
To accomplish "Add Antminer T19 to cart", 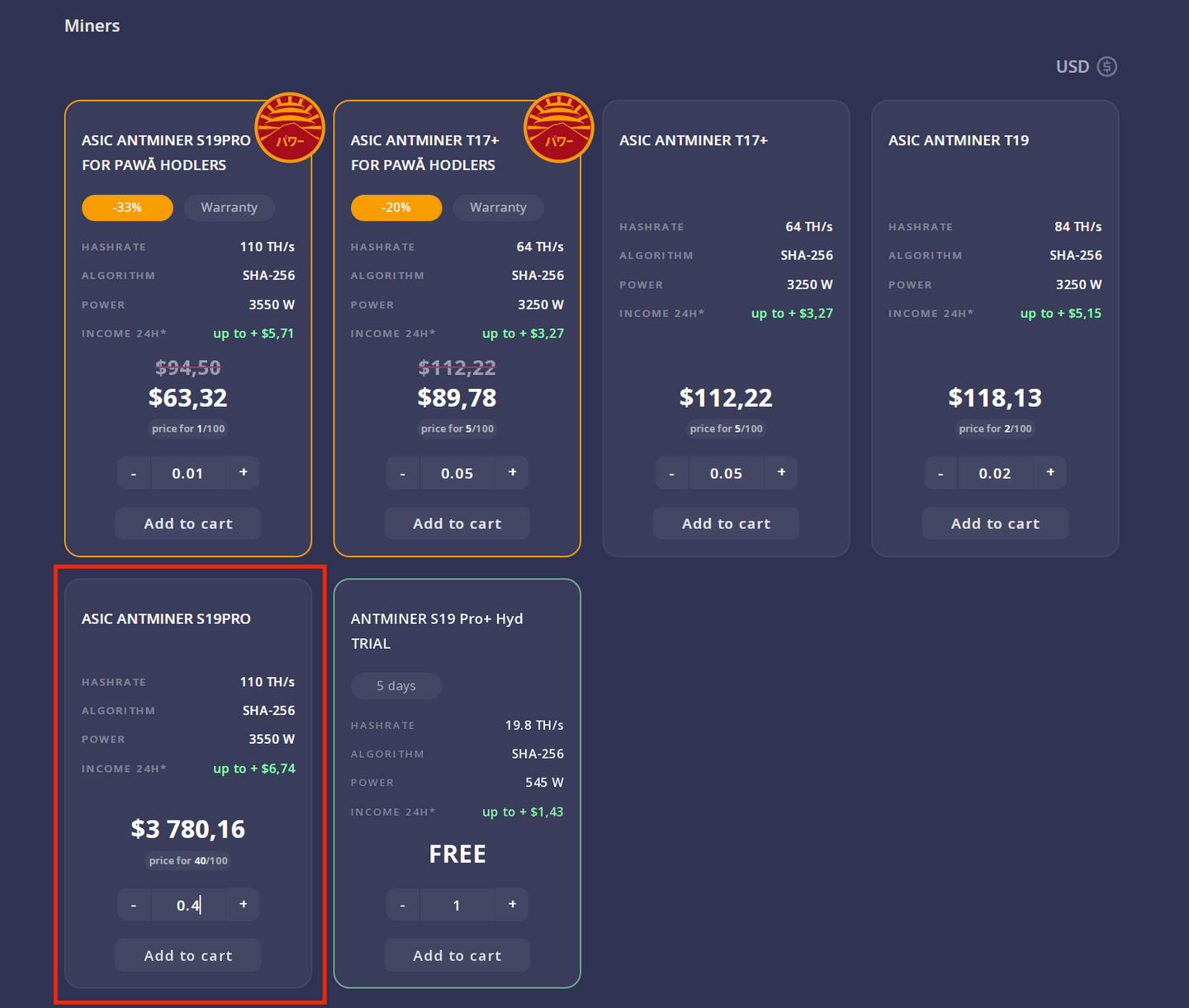I will pos(994,523).
